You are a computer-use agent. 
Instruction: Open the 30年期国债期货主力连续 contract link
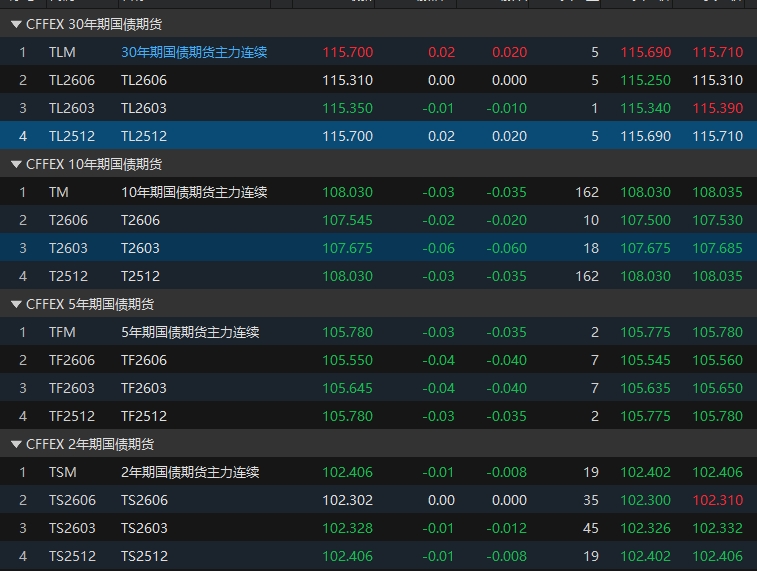point(194,52)
